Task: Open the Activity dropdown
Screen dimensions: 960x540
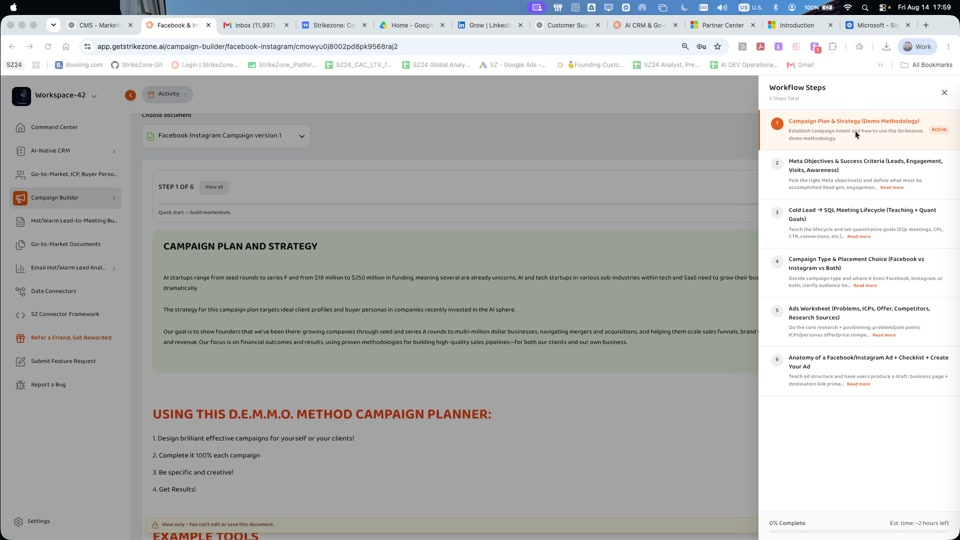Action: point(167,94)
